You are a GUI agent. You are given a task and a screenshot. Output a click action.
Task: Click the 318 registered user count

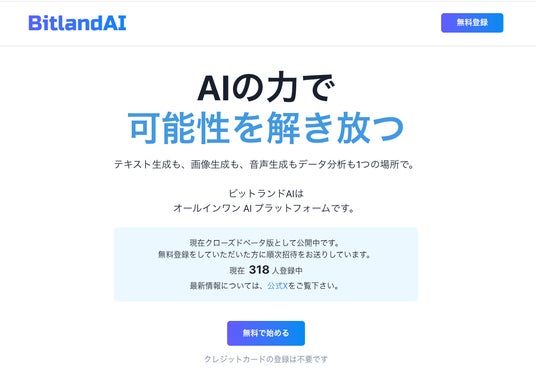[259, 270]
